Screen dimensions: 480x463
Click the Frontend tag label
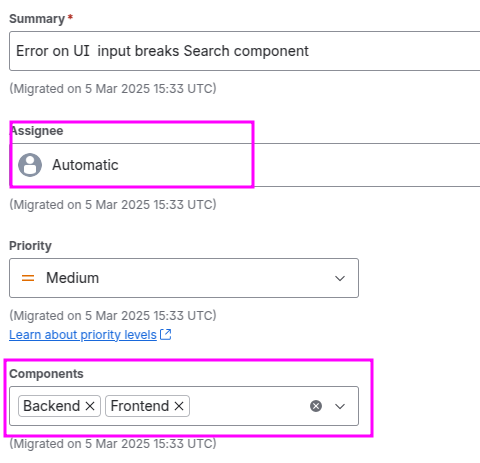(140, 406)
